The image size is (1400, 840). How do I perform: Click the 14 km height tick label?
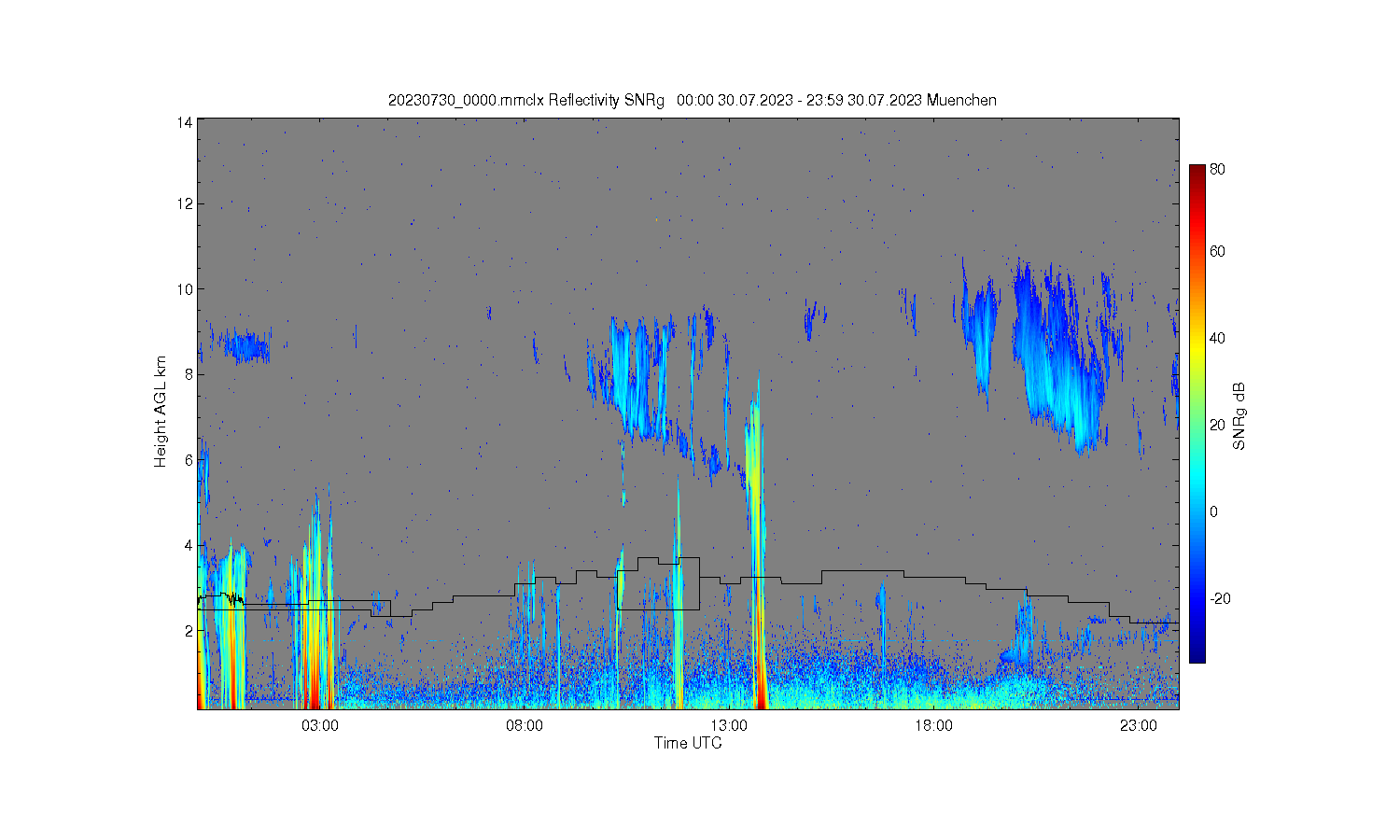tap(185, 122)
